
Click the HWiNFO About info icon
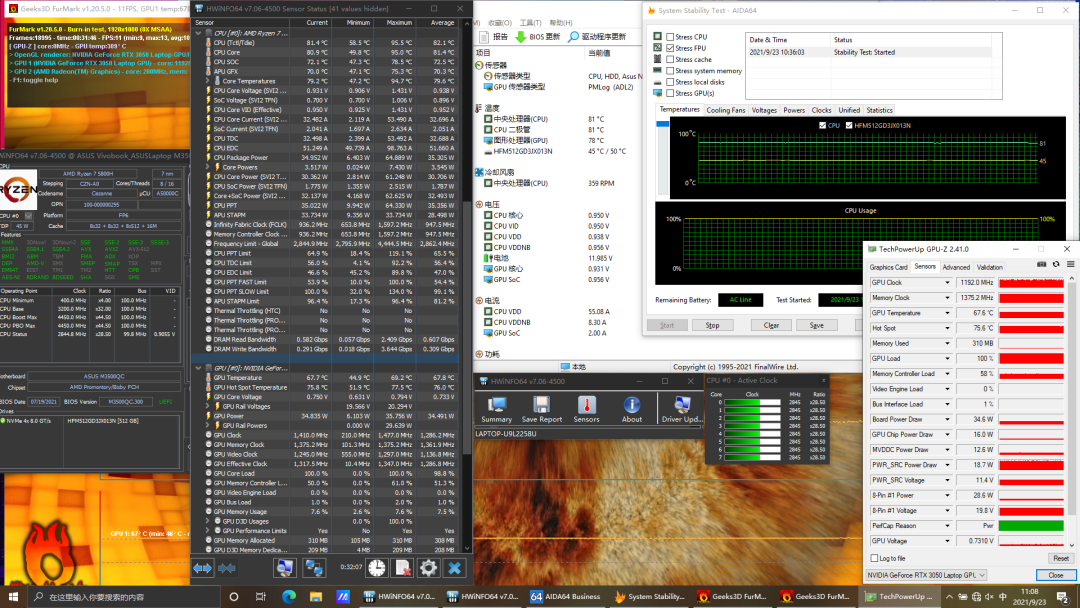click(632, 405)
